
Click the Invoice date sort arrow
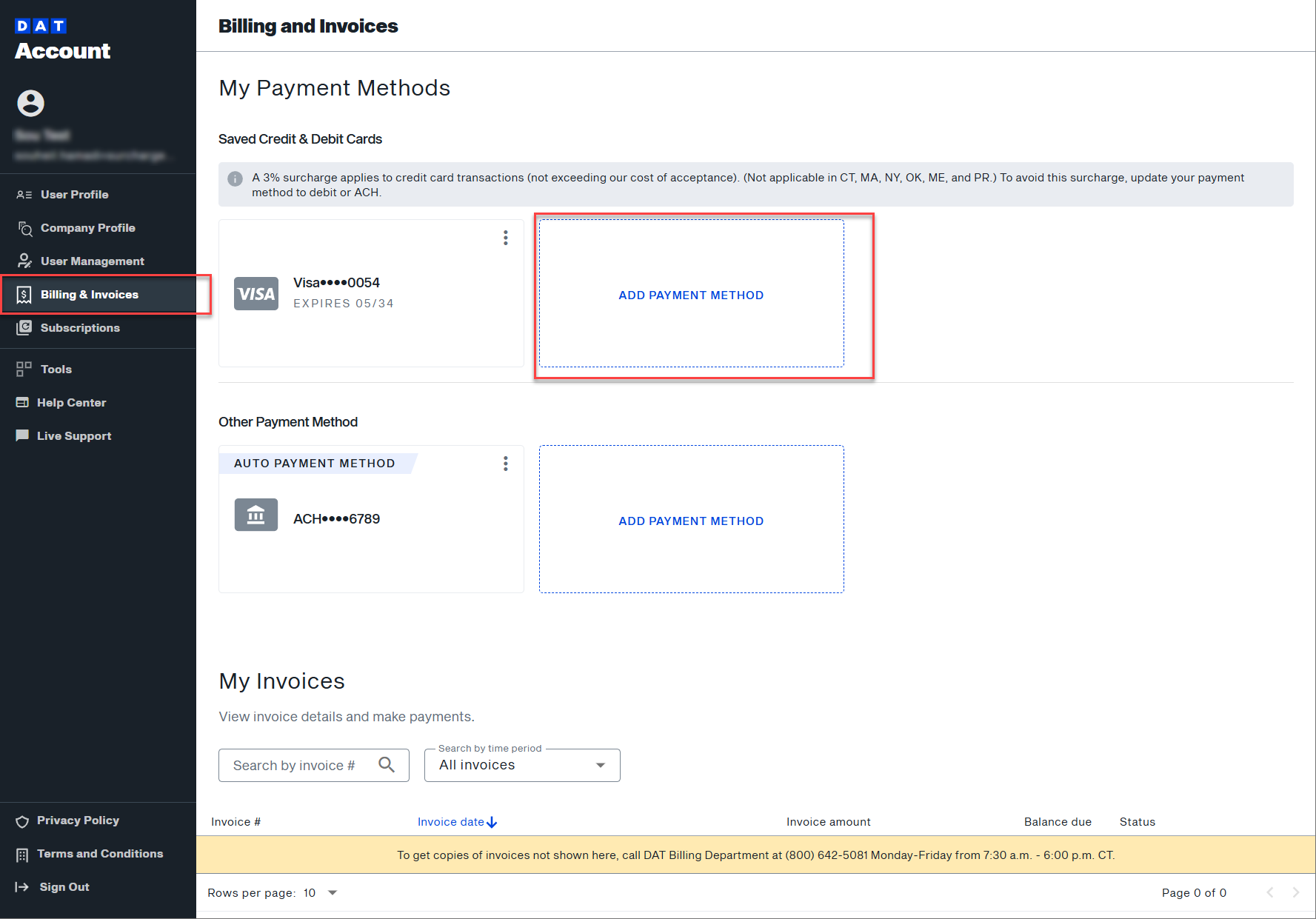492,822
